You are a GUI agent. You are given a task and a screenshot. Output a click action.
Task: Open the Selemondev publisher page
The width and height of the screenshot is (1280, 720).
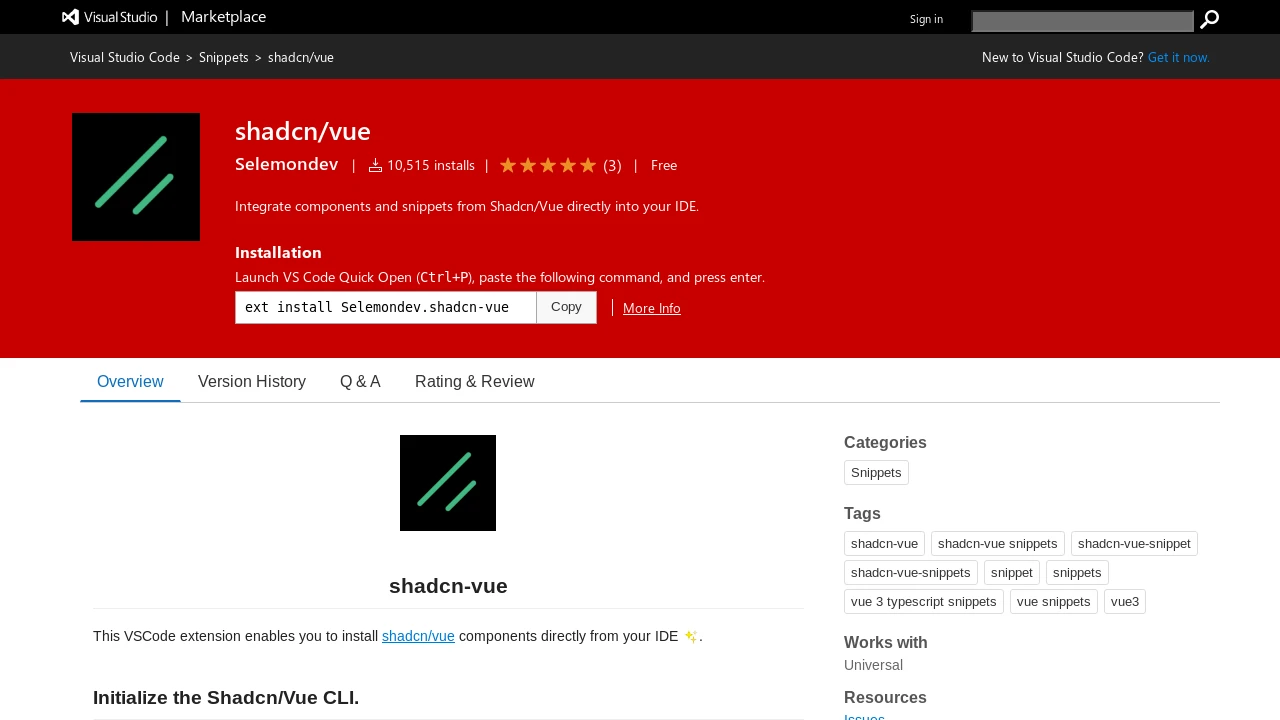click(x=286, y=164)
